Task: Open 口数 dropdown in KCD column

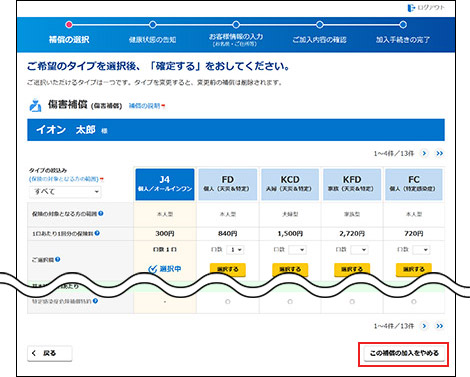Action: pyautogui.click(x=297, y=250)
